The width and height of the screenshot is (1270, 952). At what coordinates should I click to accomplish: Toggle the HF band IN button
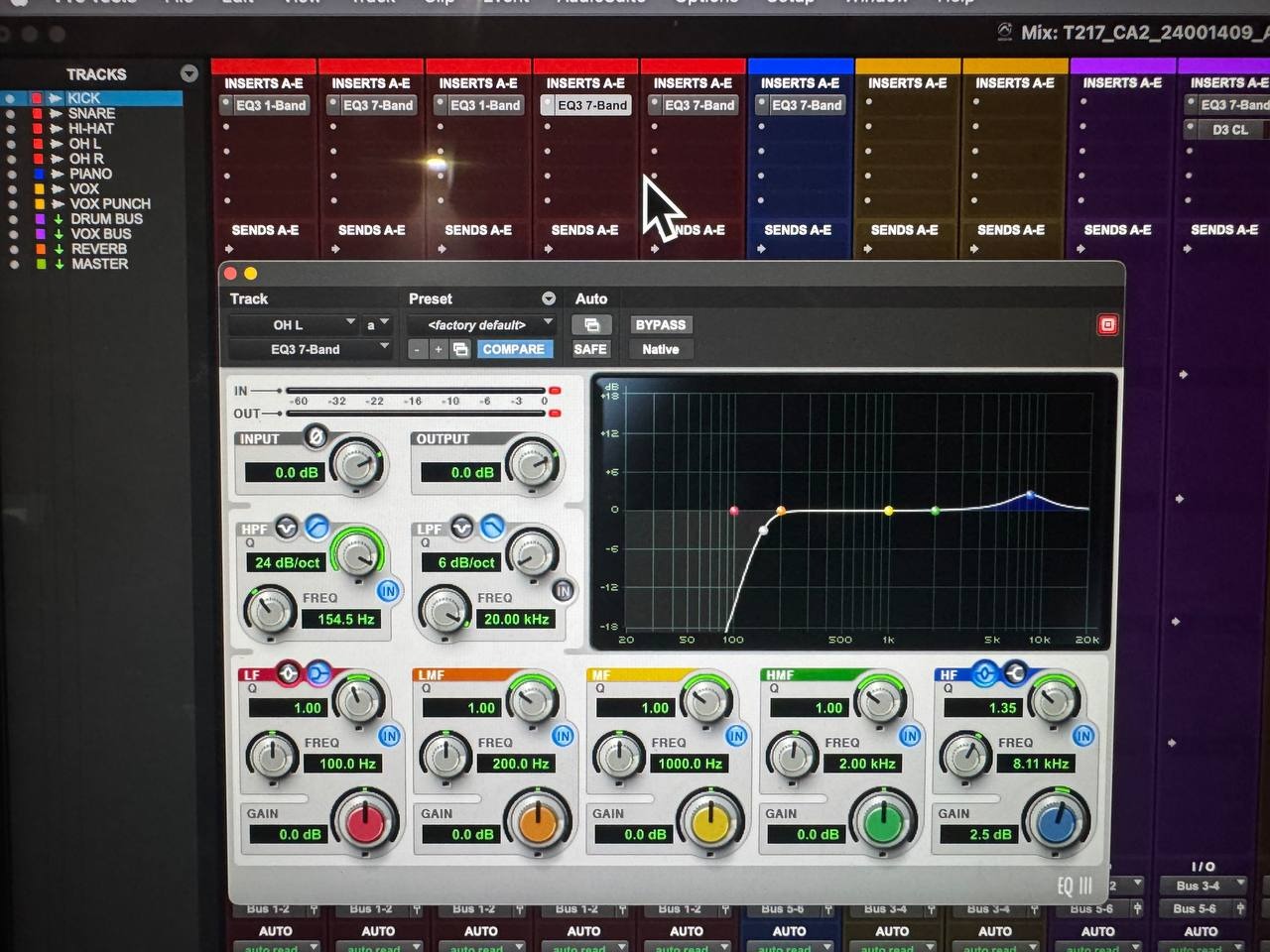(x=1082, y=736)
